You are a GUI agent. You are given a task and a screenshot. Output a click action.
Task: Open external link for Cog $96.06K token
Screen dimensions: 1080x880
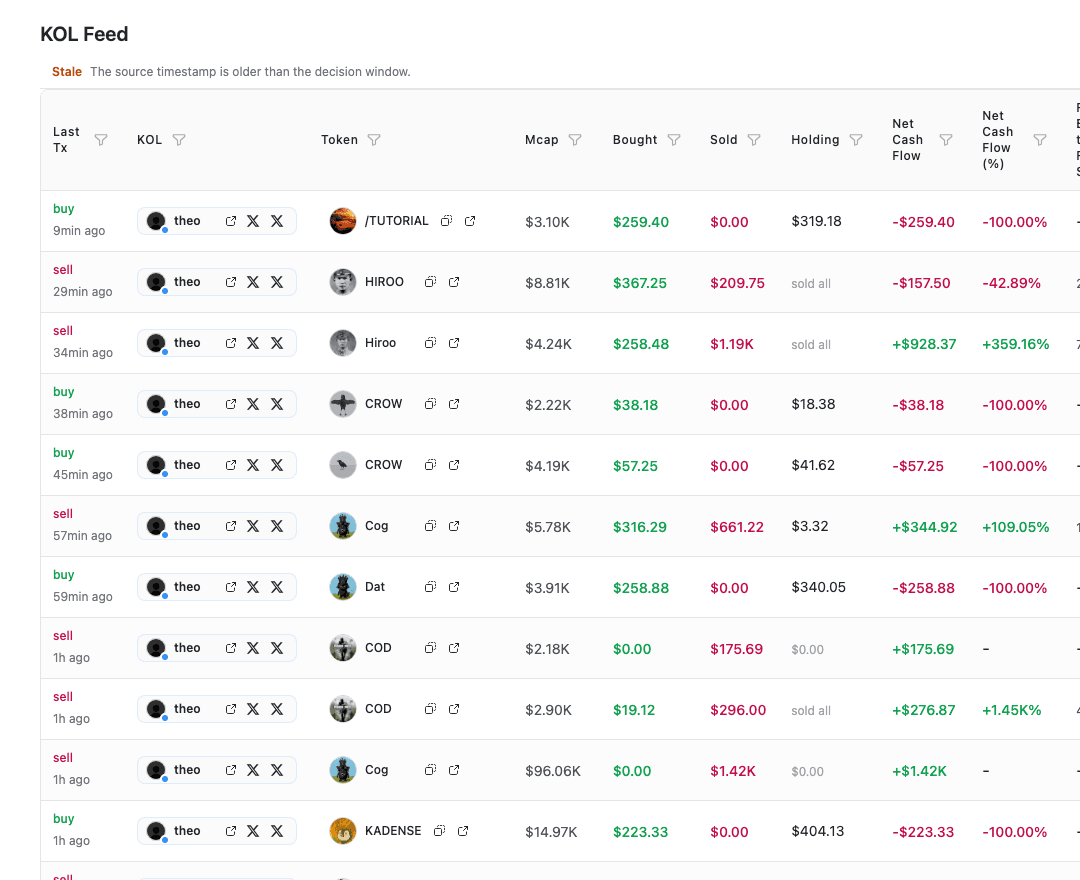point(454,771)
